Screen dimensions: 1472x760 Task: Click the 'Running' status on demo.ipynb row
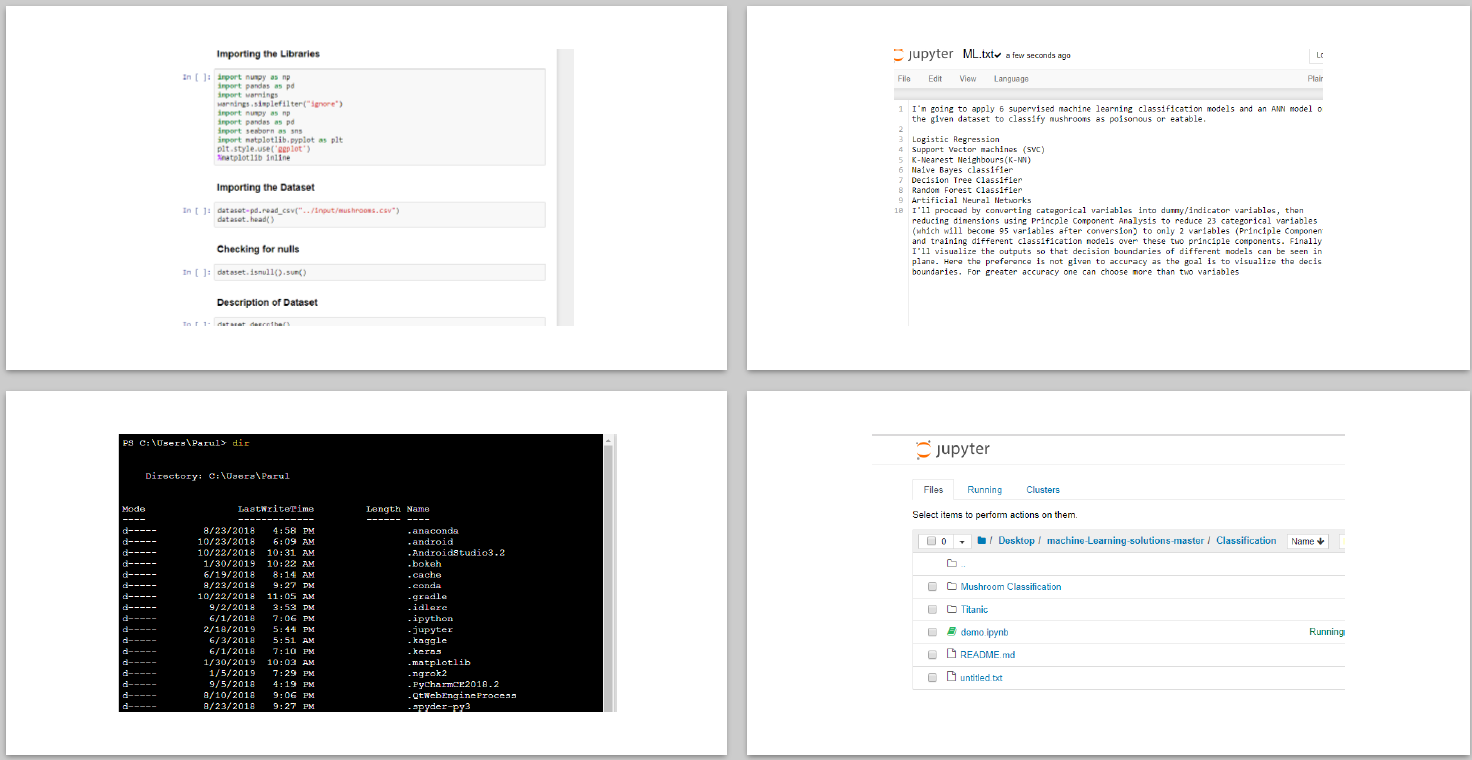coord(1327,632)
